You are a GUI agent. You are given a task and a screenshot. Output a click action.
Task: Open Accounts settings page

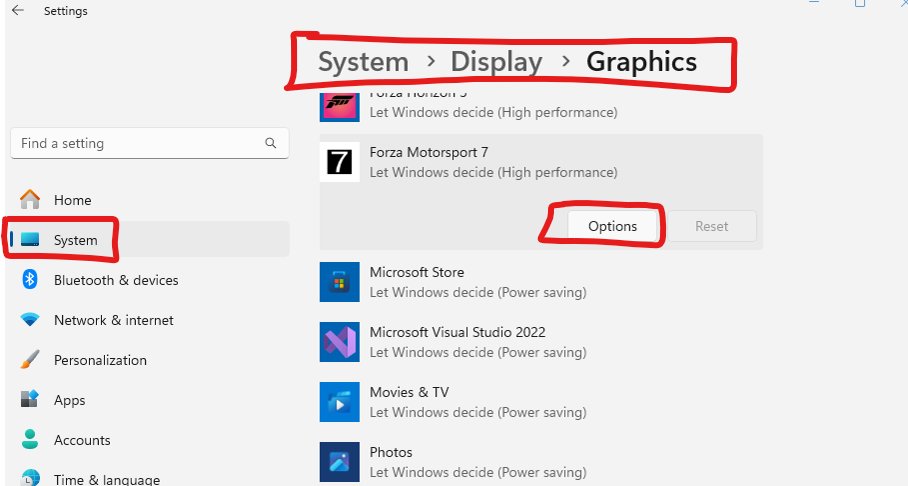[x=150, y=440]
